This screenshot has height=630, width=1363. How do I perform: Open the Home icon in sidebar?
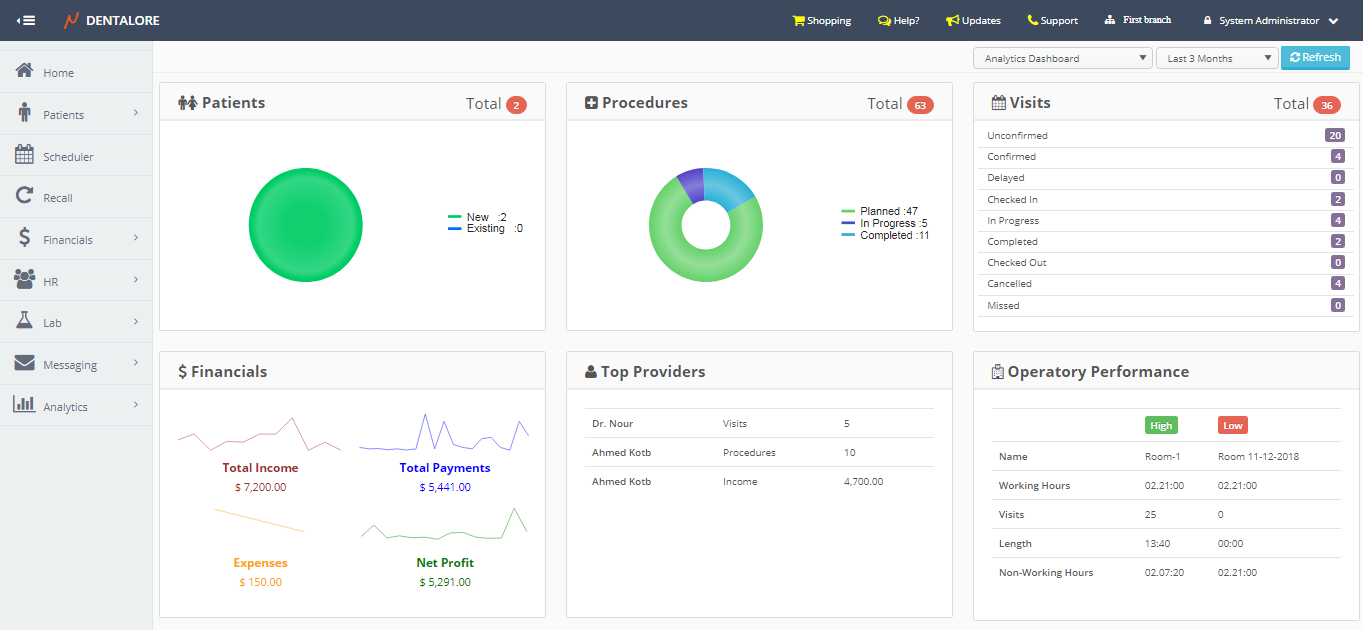click(x=25, y=72)
